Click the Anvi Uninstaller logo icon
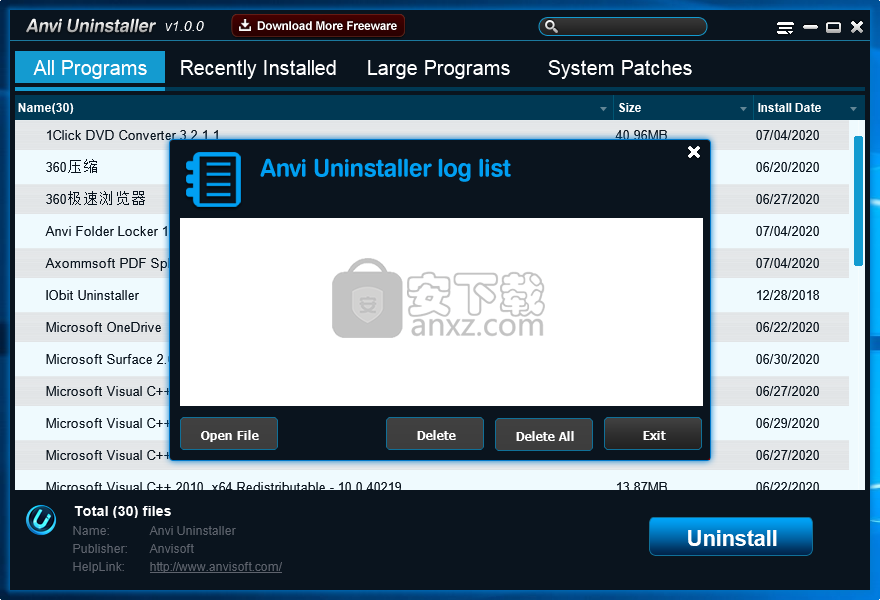Viewport: 880px width, 600px height. coord(41,520)
